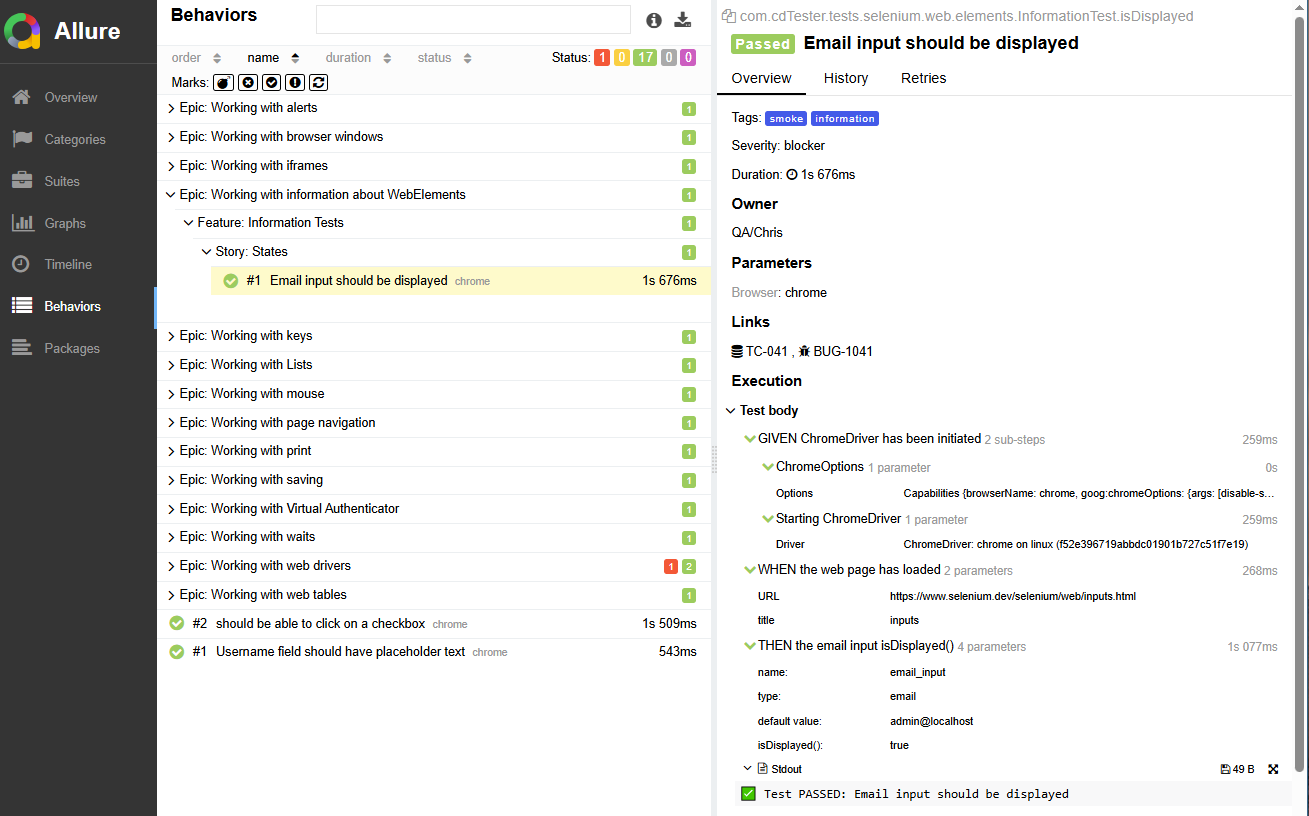
Task: Expand Epic: Working with Virtual Authenticator
Action: tap(434, 509)
